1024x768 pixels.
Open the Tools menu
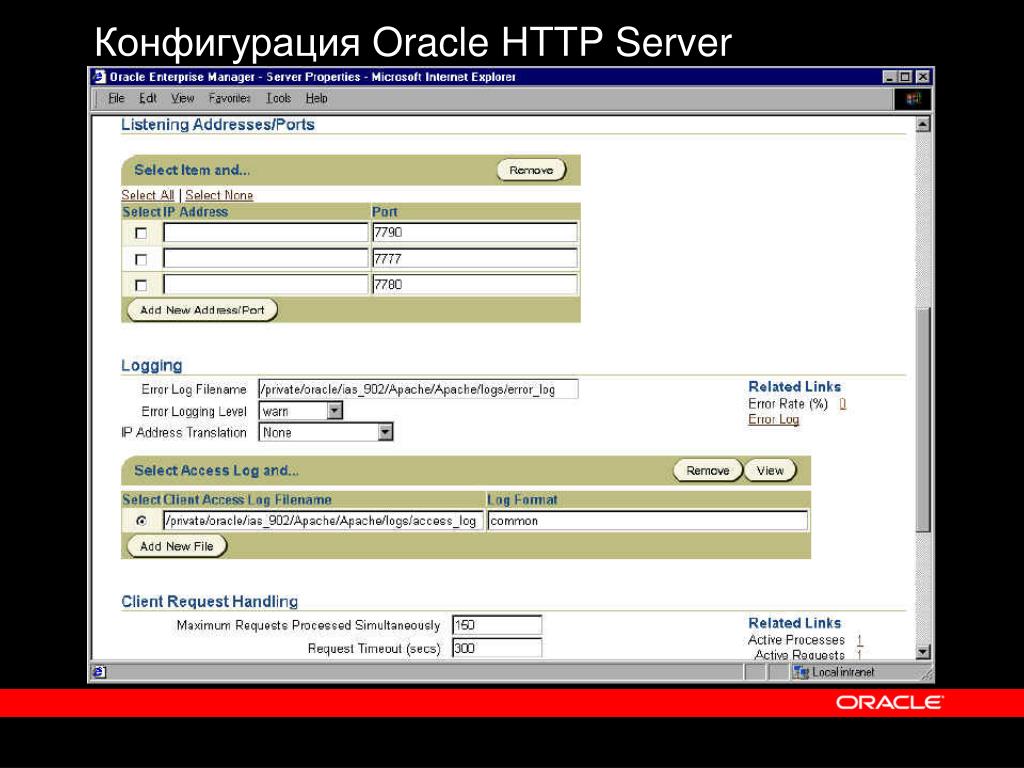point(278,99)
